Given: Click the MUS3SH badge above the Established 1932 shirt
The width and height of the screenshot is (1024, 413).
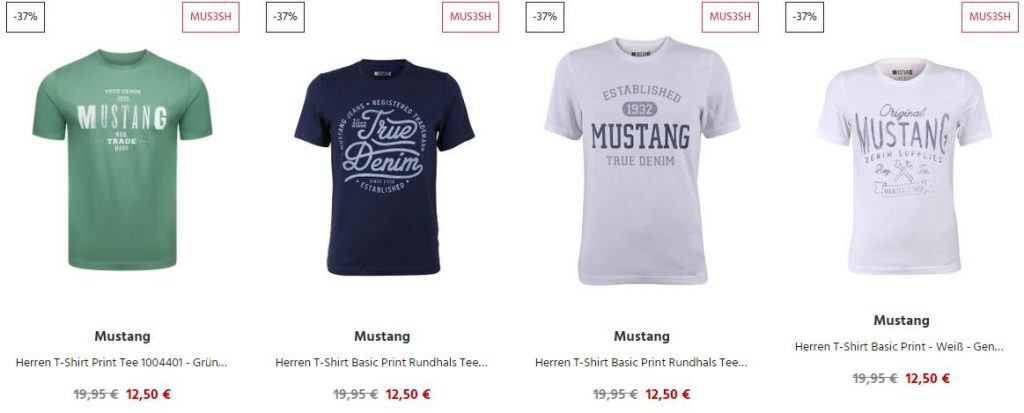Looking at the screenshot, I should (x=730, y=17).
